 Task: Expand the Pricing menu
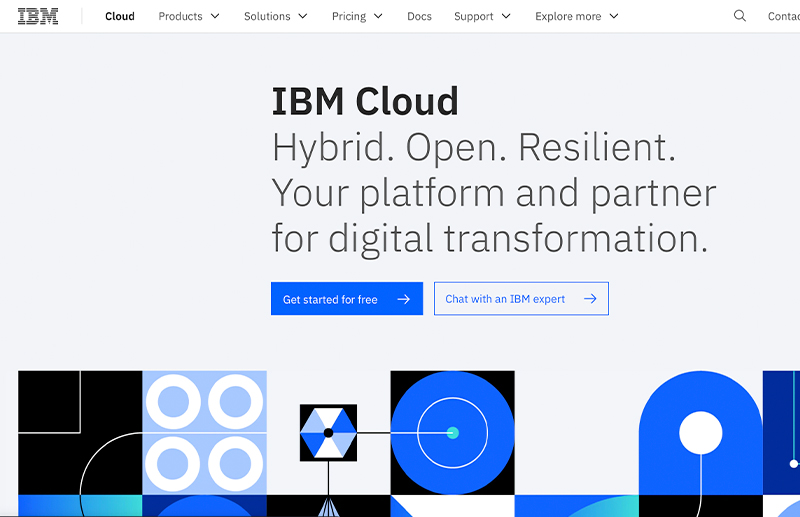pyautogui.click(x=357, y=16)
